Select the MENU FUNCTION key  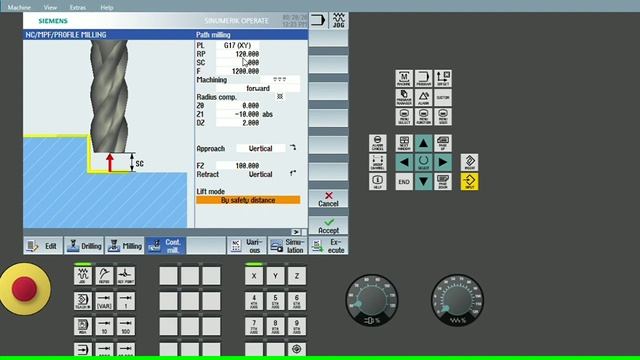tap(423, 116)
